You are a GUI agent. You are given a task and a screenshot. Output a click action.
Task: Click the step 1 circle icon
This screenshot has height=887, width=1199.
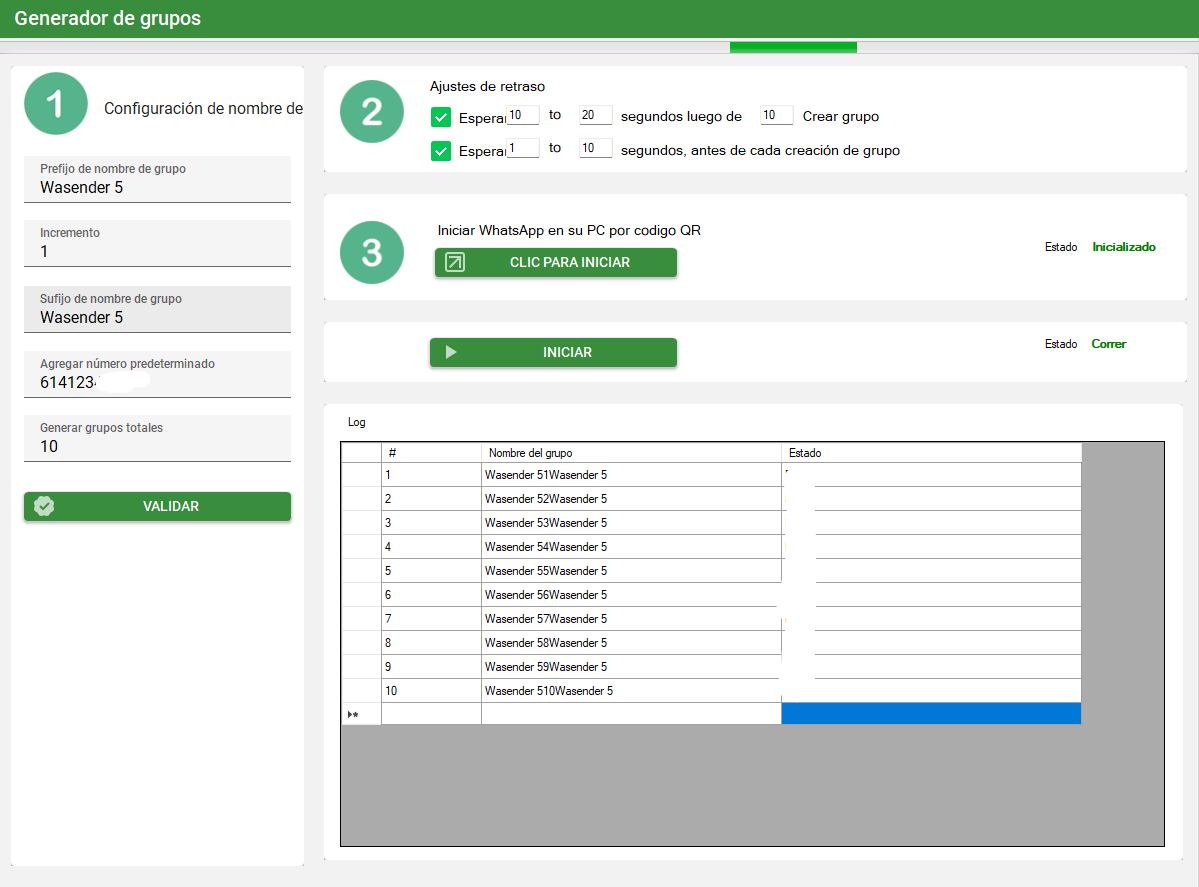(57, 103)
